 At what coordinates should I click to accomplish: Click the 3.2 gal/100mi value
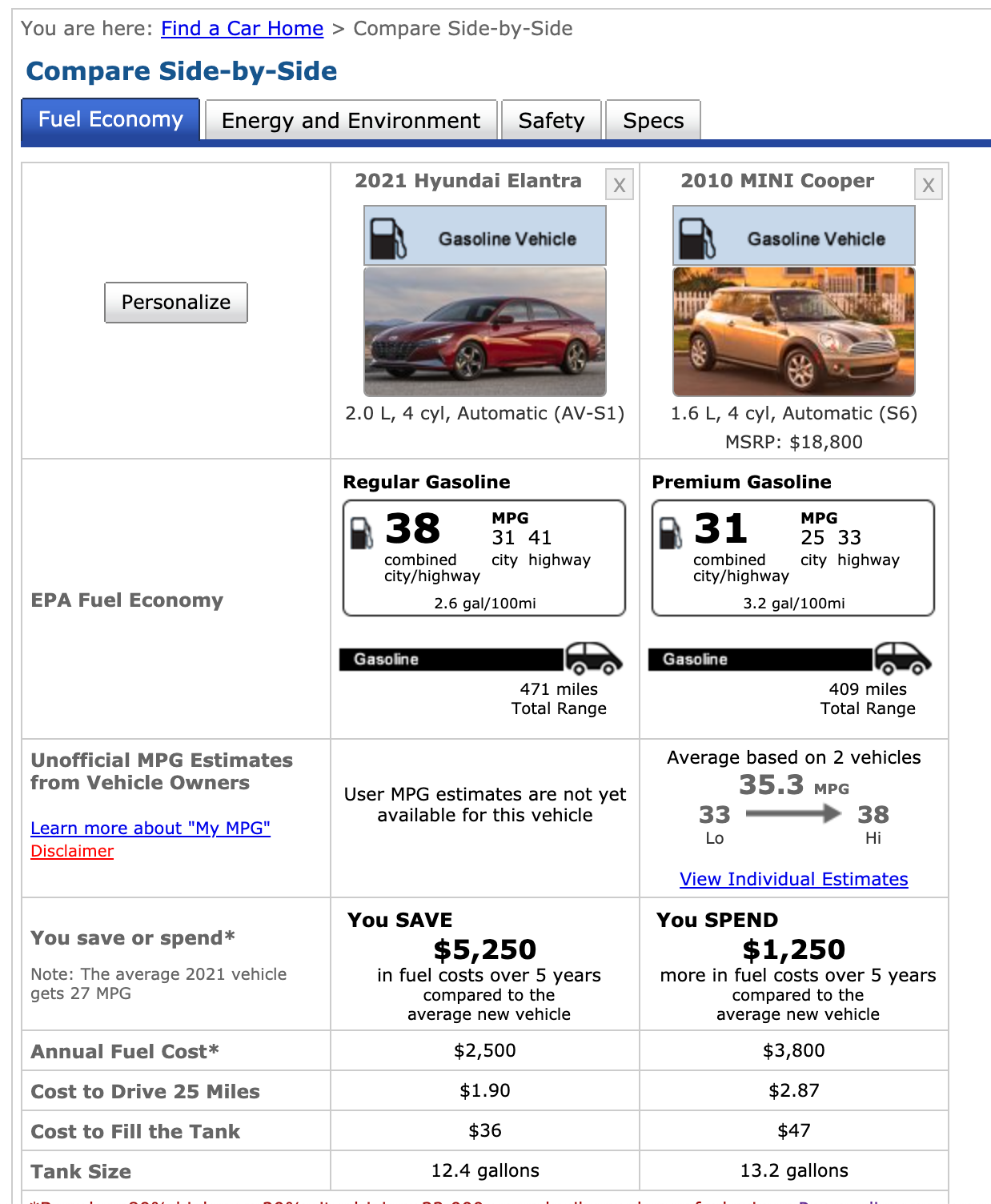794,603
